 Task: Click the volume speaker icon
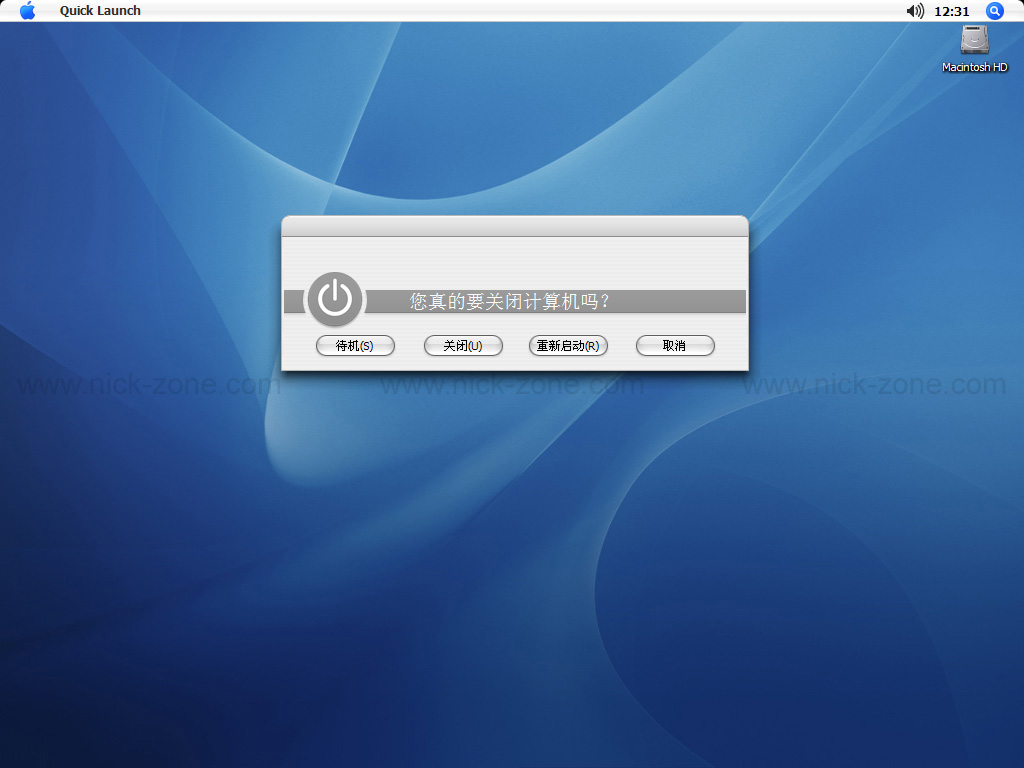click(915, 10)
